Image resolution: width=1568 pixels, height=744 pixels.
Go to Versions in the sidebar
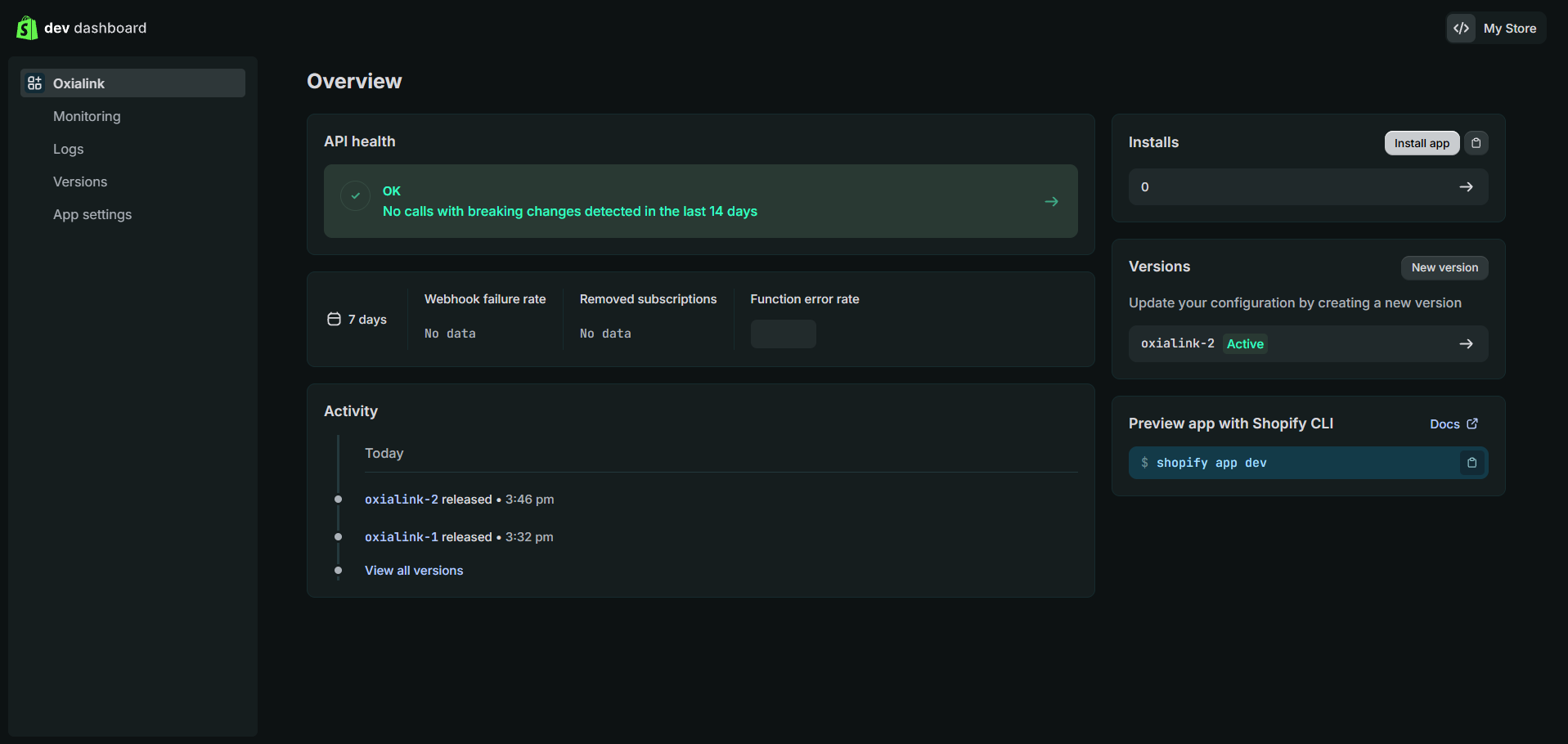pos(80,182)
